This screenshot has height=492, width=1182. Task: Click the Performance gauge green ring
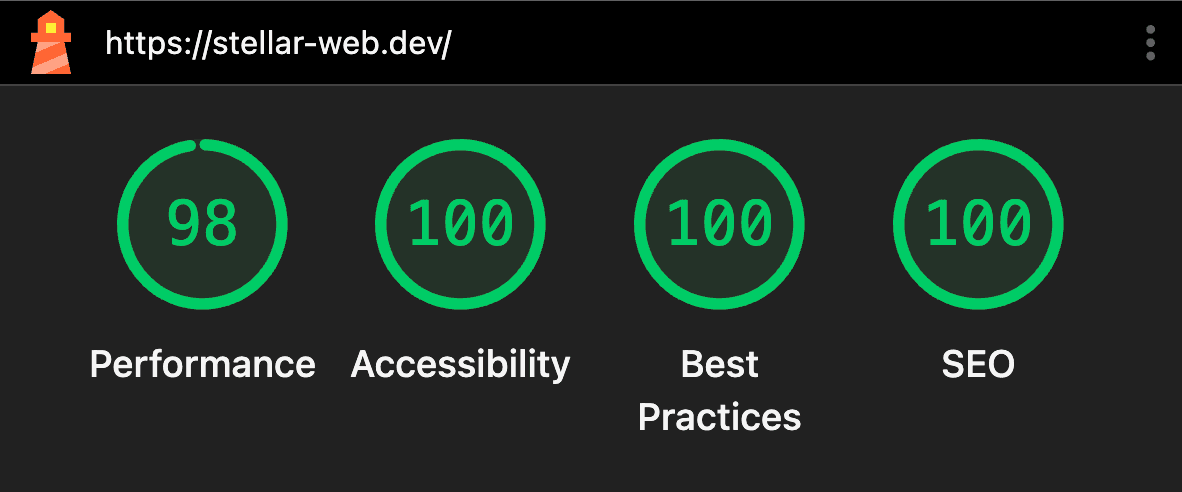(123, 224)
